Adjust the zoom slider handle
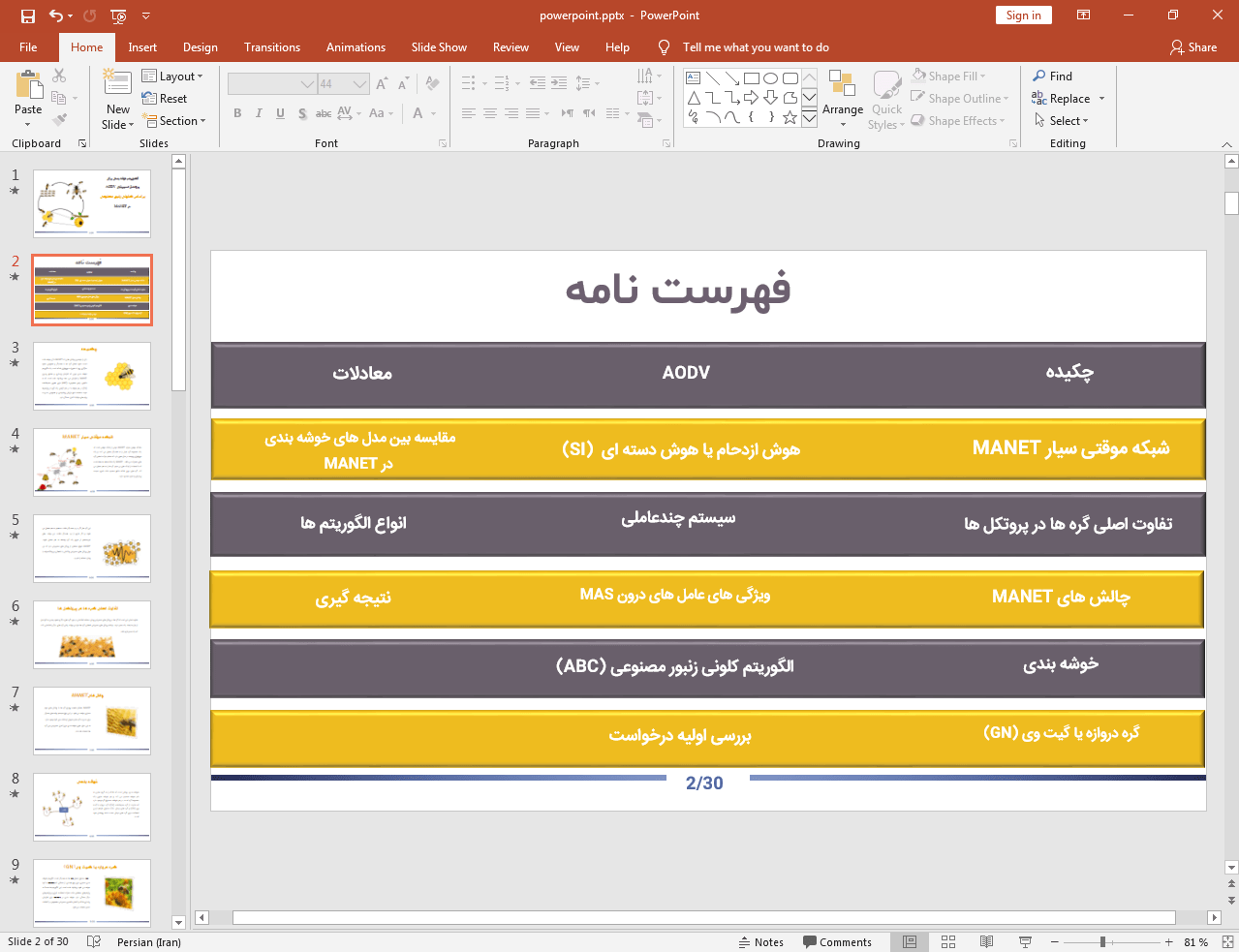The height and width of the screenshot is (952, 1239). 1102,941
